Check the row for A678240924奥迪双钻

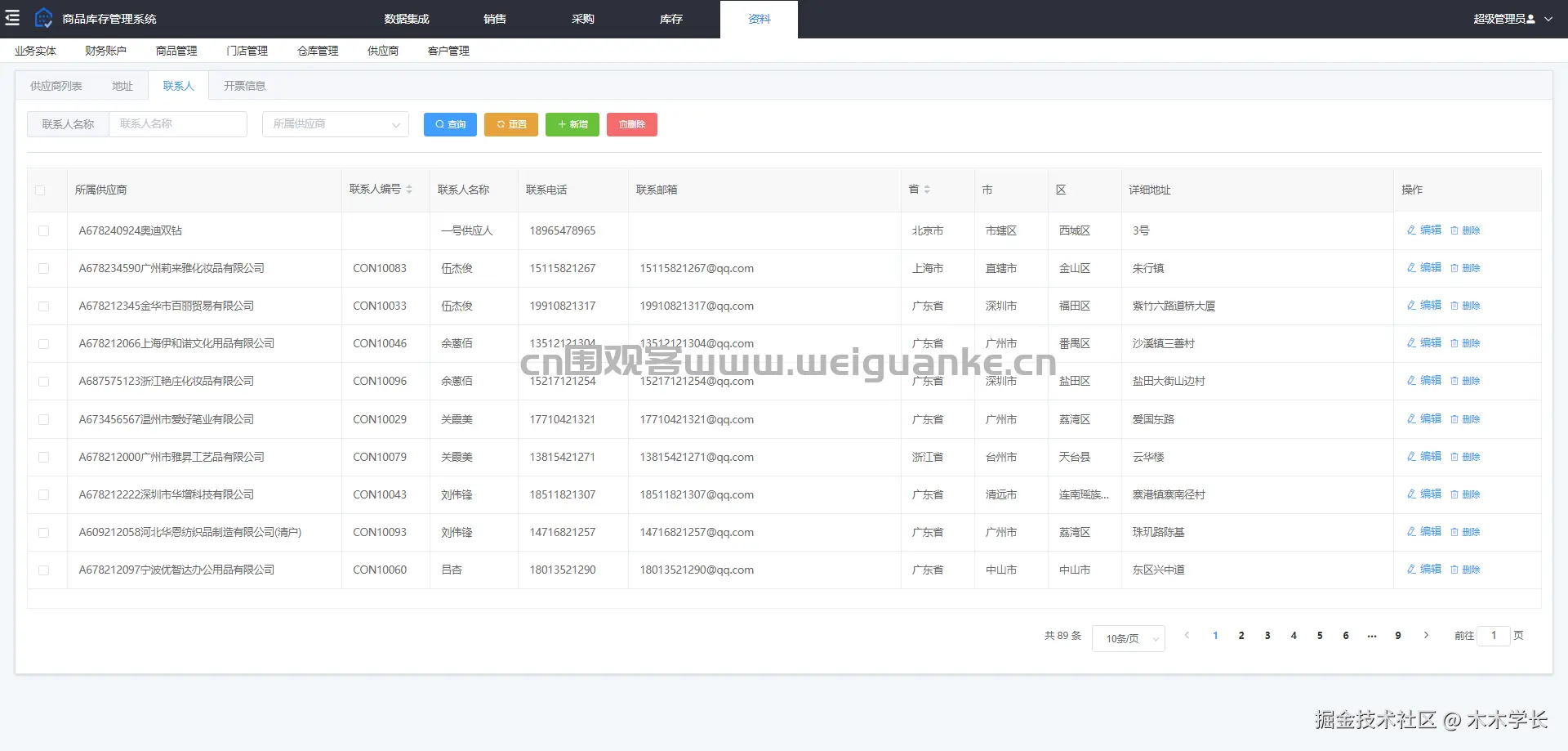(44, 231)
